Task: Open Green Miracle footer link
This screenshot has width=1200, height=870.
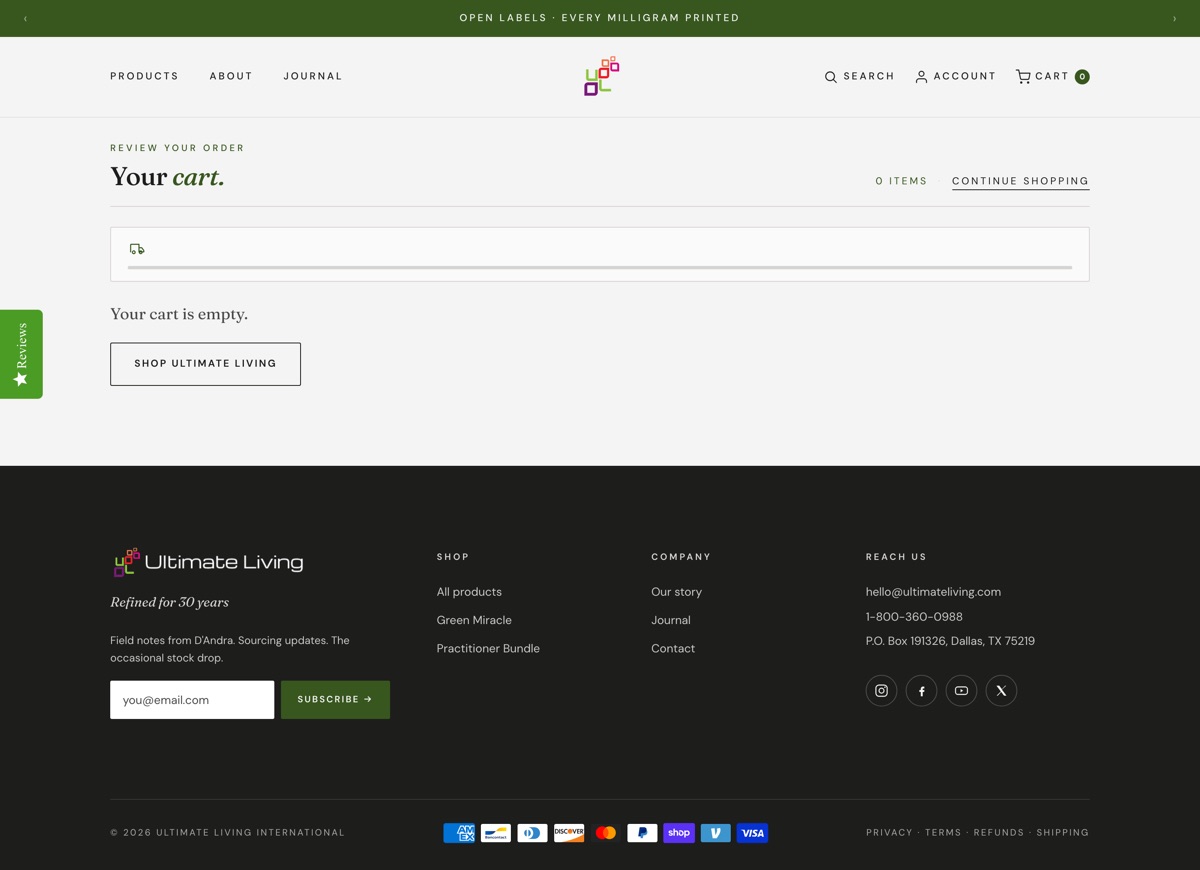Action: pos(474,620)
